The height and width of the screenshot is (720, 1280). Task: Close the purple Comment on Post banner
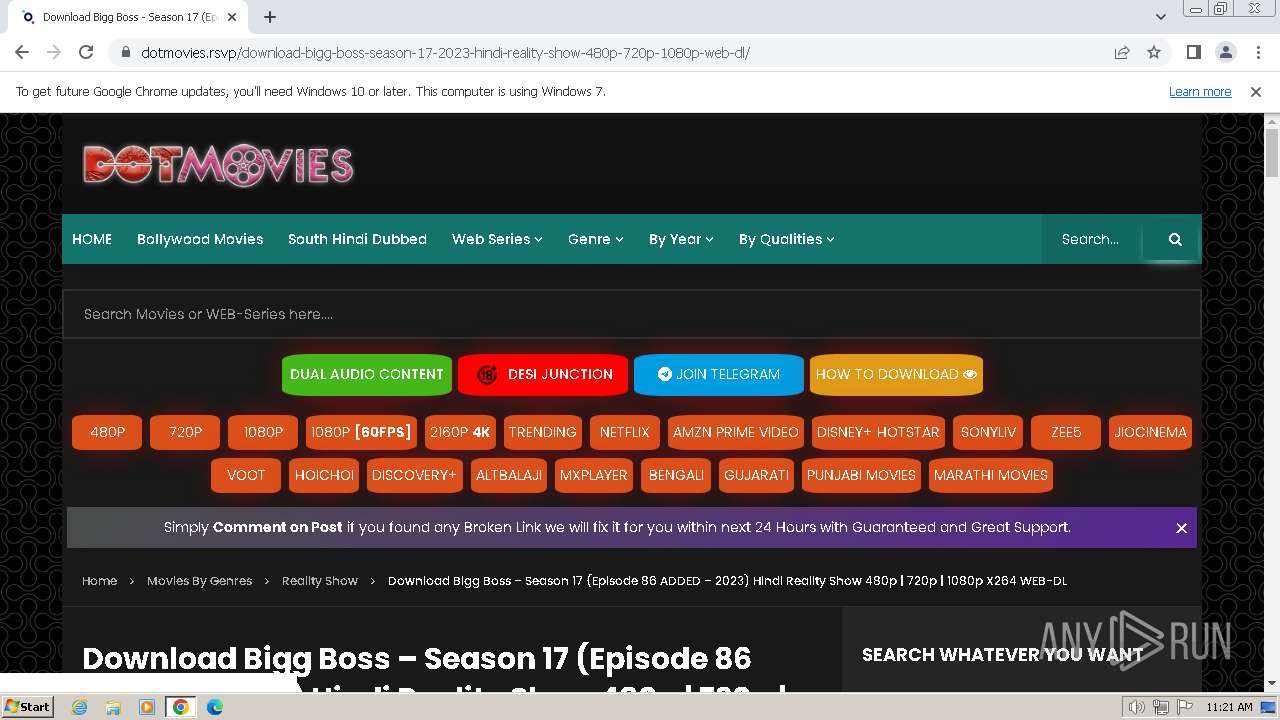1181,528
